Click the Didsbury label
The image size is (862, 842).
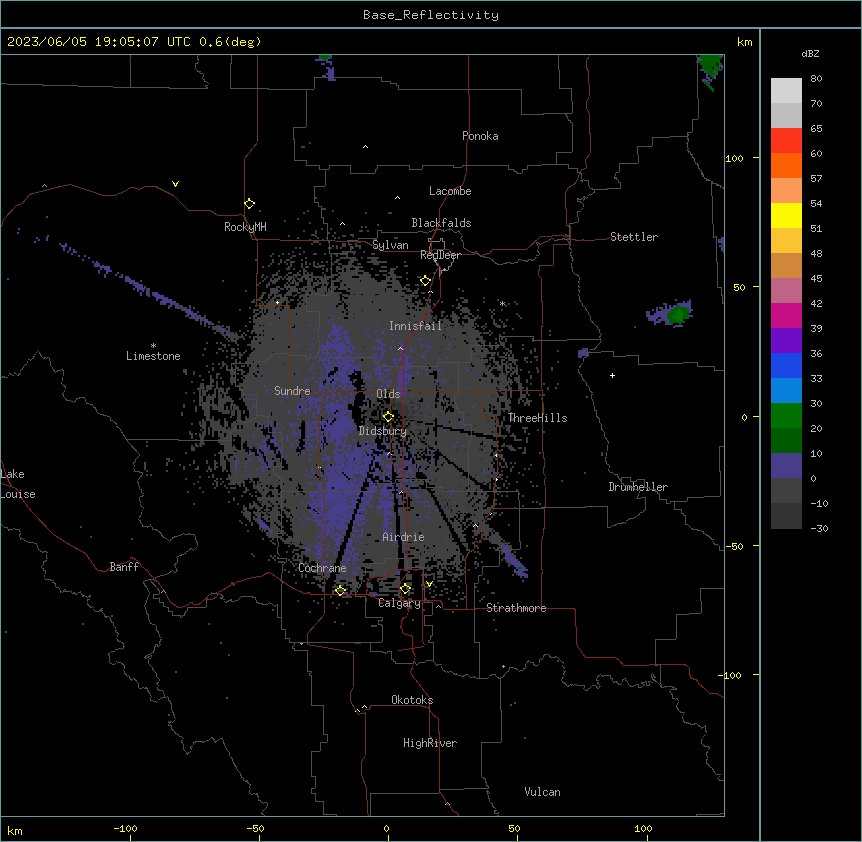pos(383,431)
